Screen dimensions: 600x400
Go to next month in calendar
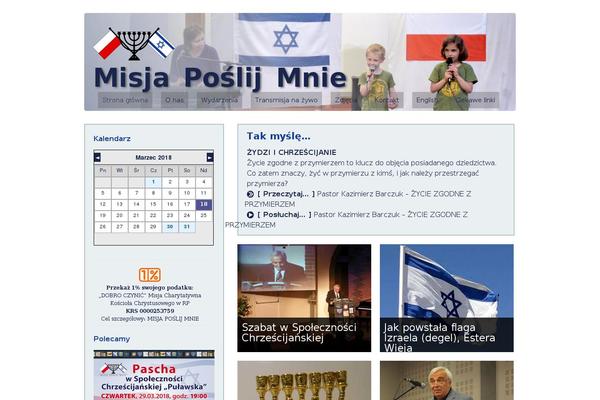coord(210,157)
